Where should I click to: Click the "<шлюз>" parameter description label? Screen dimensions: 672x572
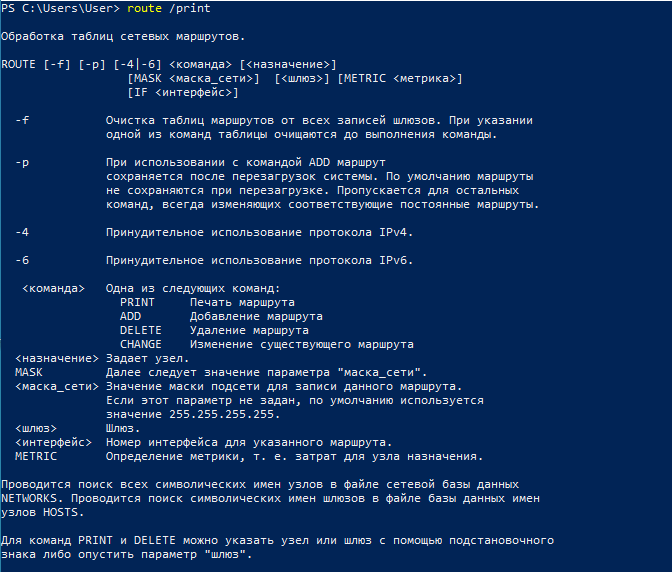[x=36, y=428]
